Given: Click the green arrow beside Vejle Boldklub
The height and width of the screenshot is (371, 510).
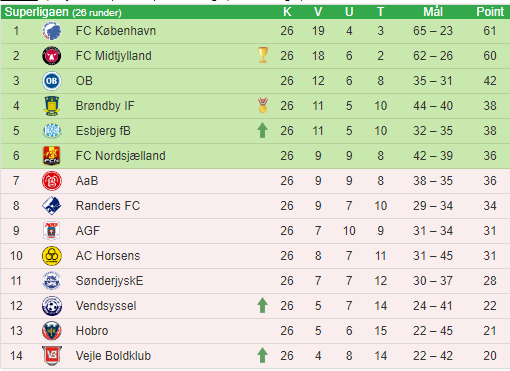Looking at the screenshot, I should tap(263, 355).
